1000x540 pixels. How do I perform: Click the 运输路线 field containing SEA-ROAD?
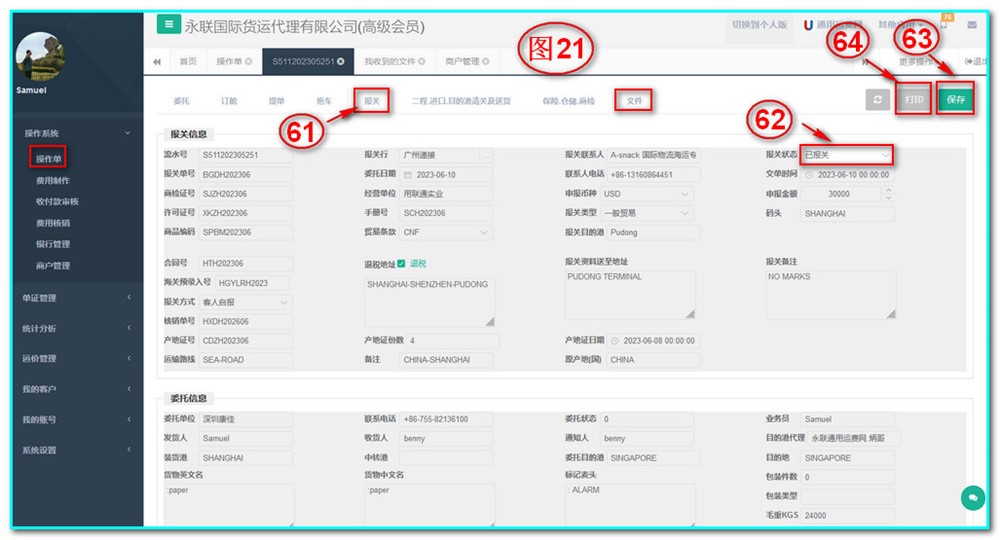click(x=246, y=360)
